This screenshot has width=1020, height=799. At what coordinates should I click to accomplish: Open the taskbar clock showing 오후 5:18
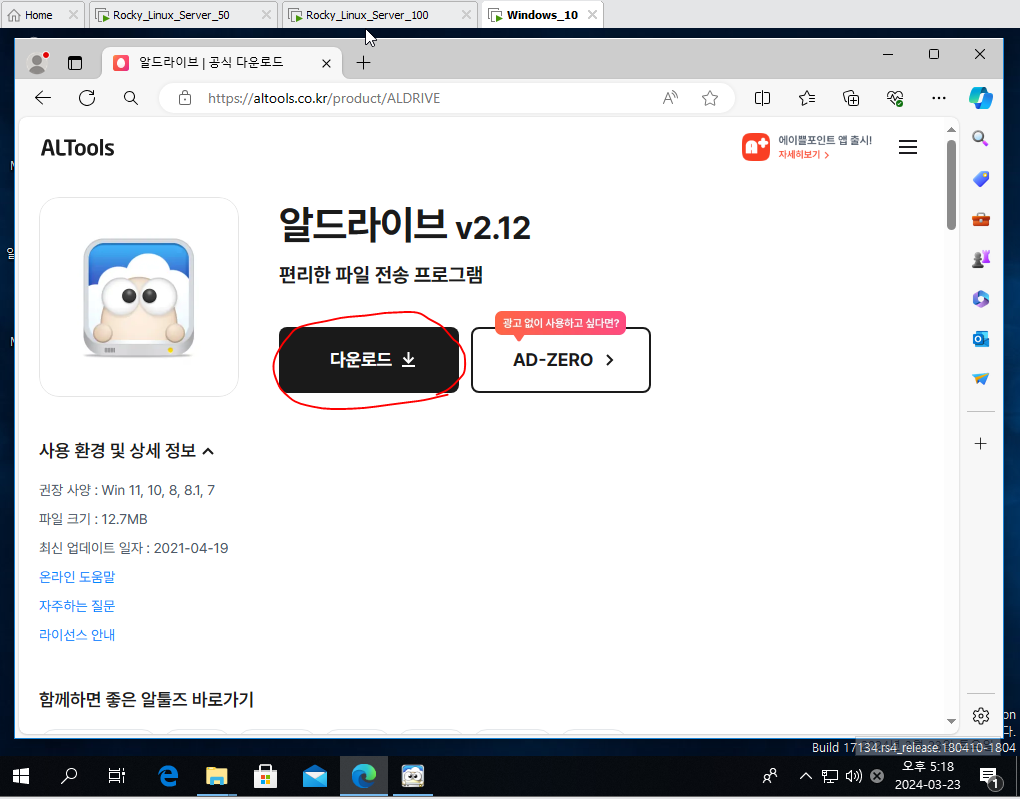(927, 776)
